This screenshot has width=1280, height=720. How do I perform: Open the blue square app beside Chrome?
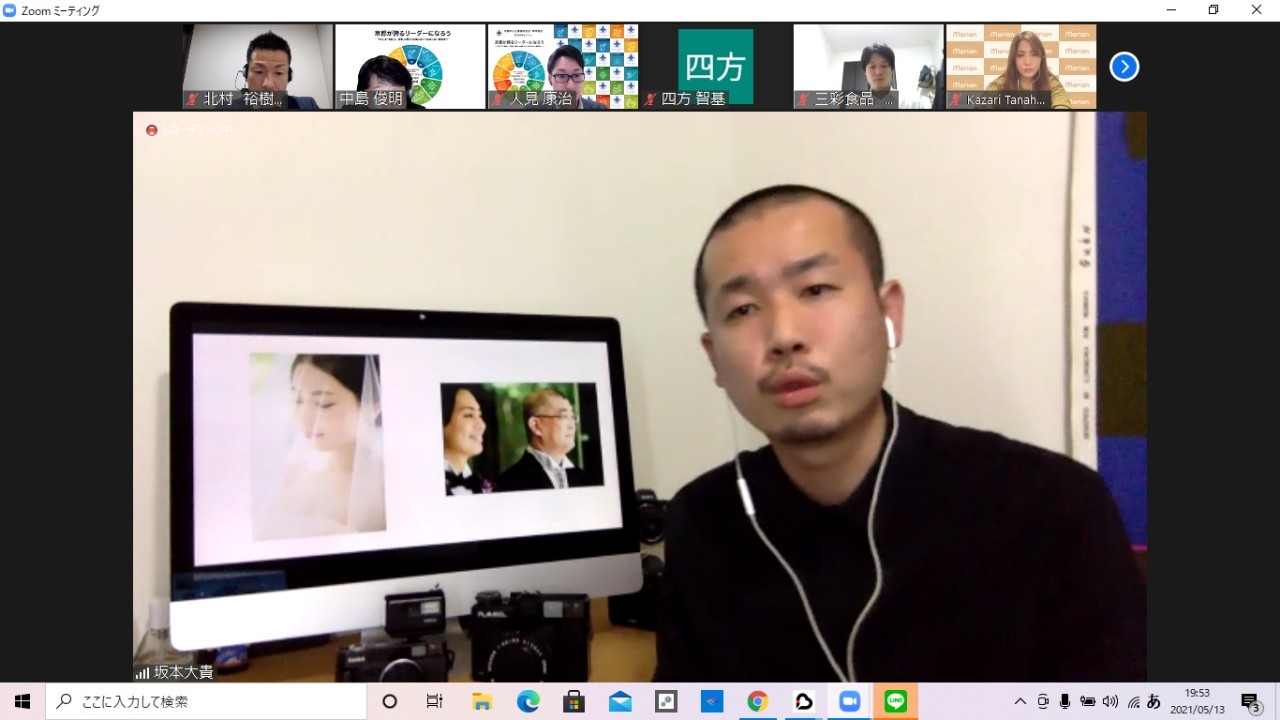pos(712,701)
